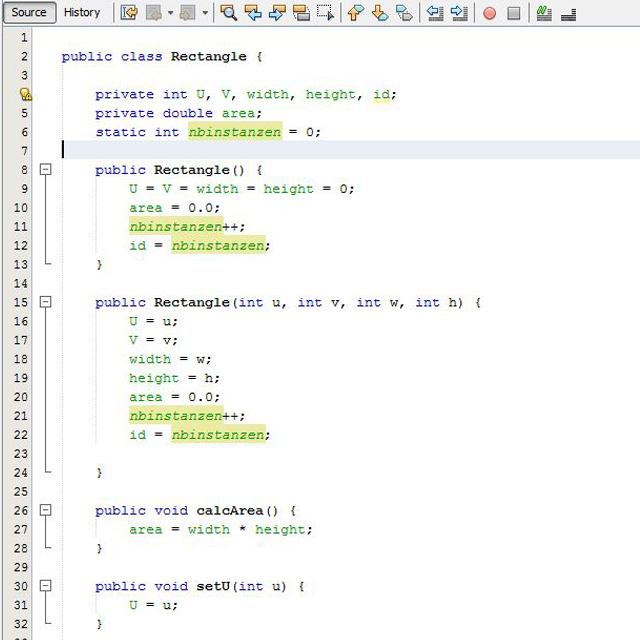Toggle Bookmark on current line
This screenshot has width=640, height=640.
pos(404,13)
